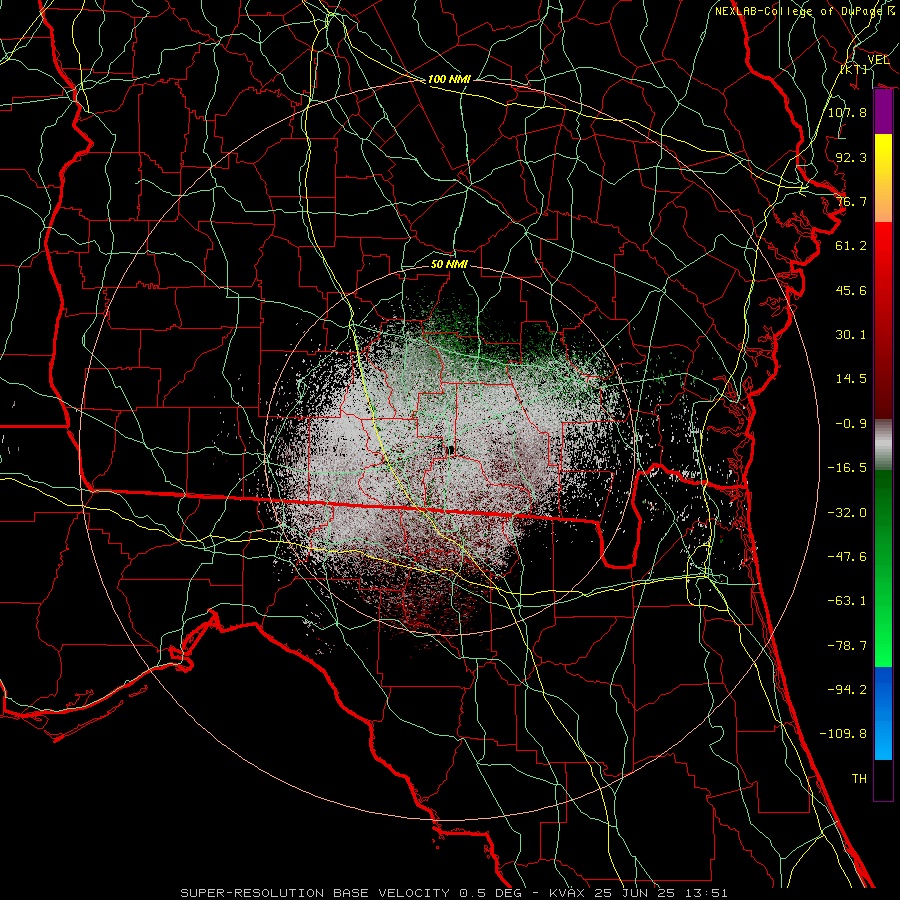Click the -109.8 legend value
Image resolution: width=900 pixels, height=900 pixels.
pos(843,734)
